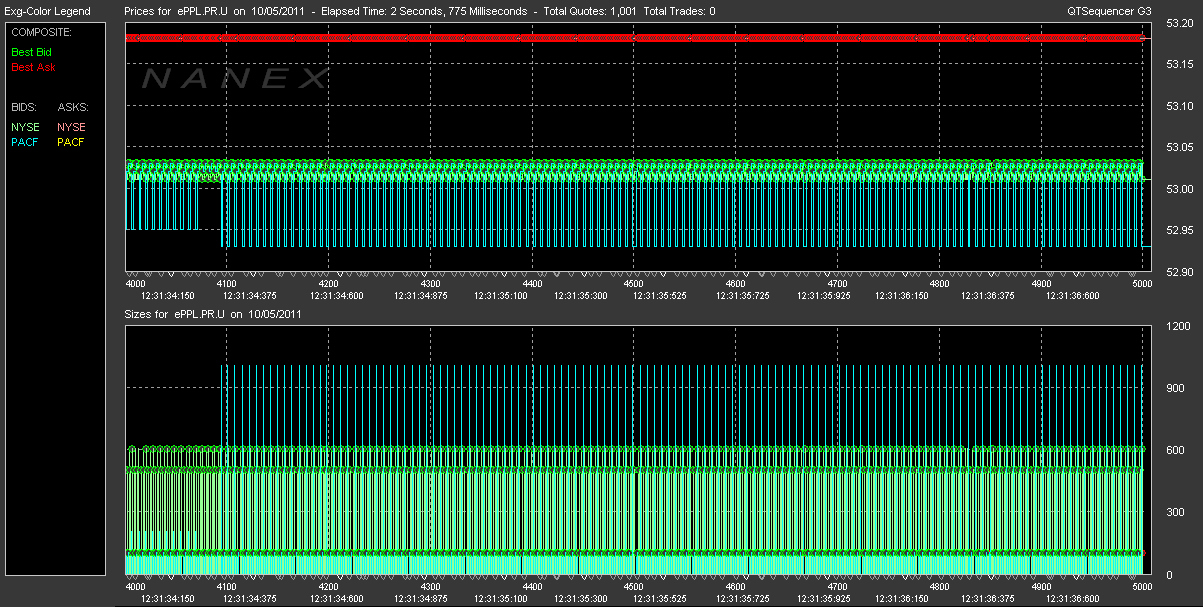This screenshot has height=607, width=1203.
Task: Select the "Total Trades: 0" text
Action: pyautogui.click(x=681, y=12)
